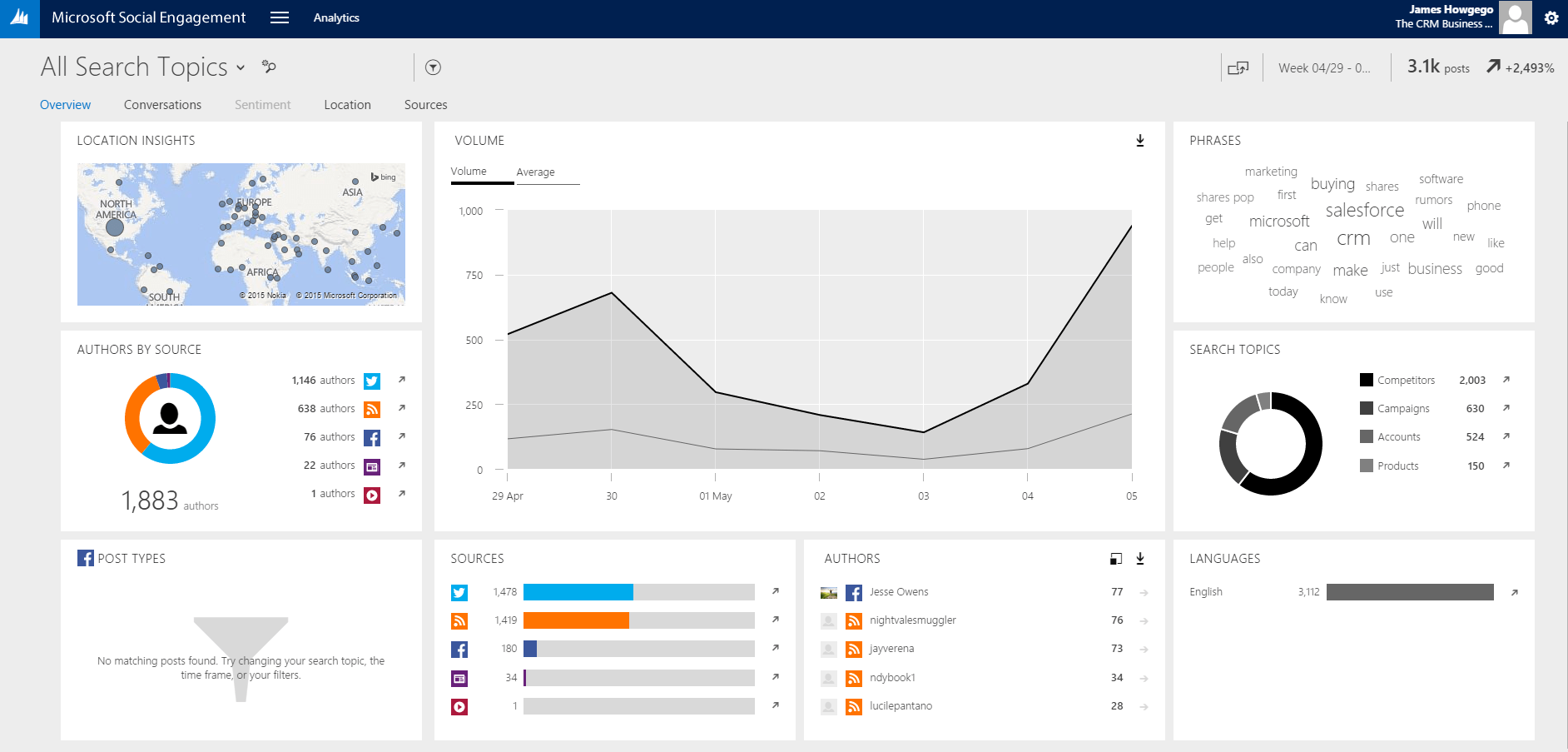1568x752 pixels.
Task: Open author Jesse Owens details
Action: [898, 591]
